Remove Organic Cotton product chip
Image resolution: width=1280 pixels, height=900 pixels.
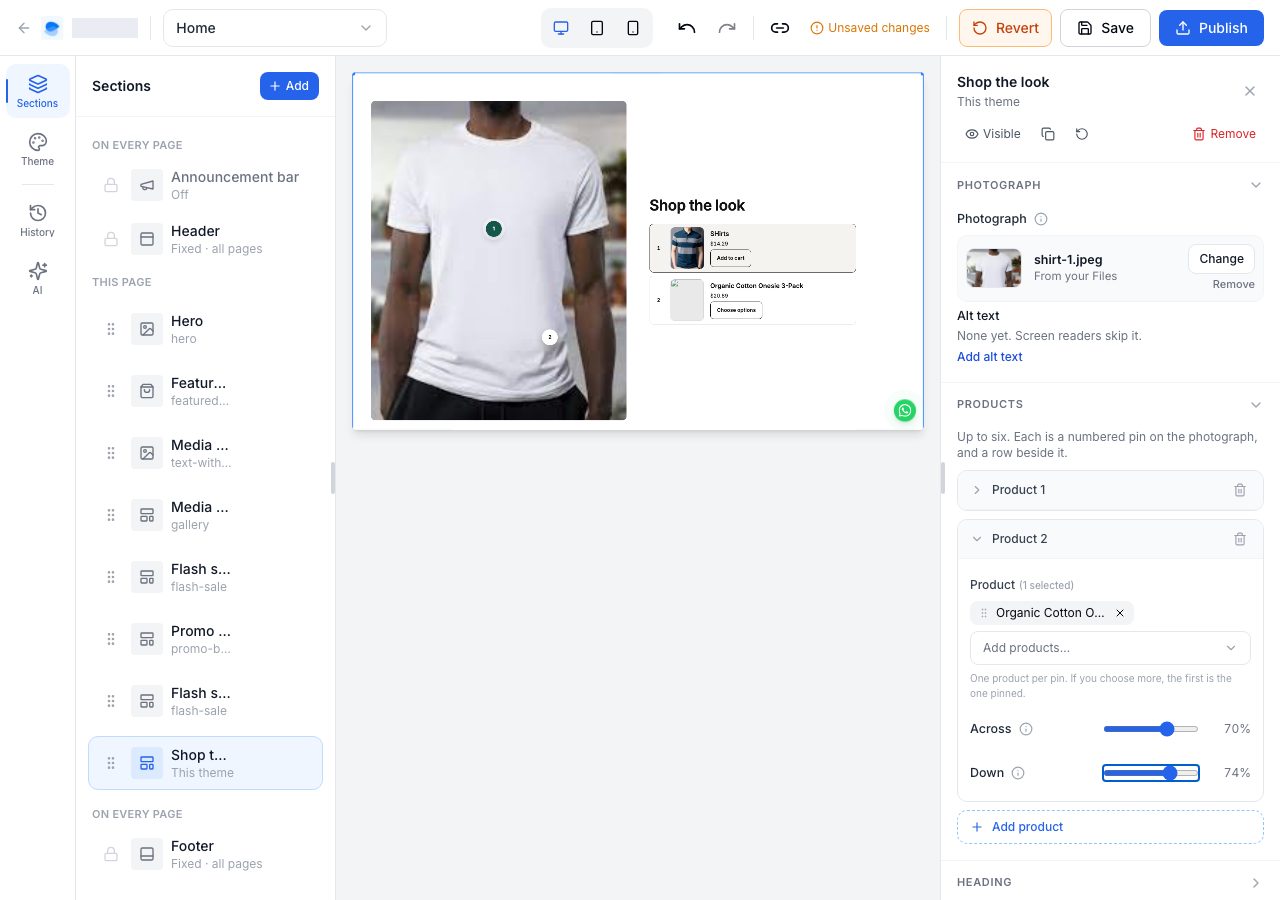(x=1120, y=613)
